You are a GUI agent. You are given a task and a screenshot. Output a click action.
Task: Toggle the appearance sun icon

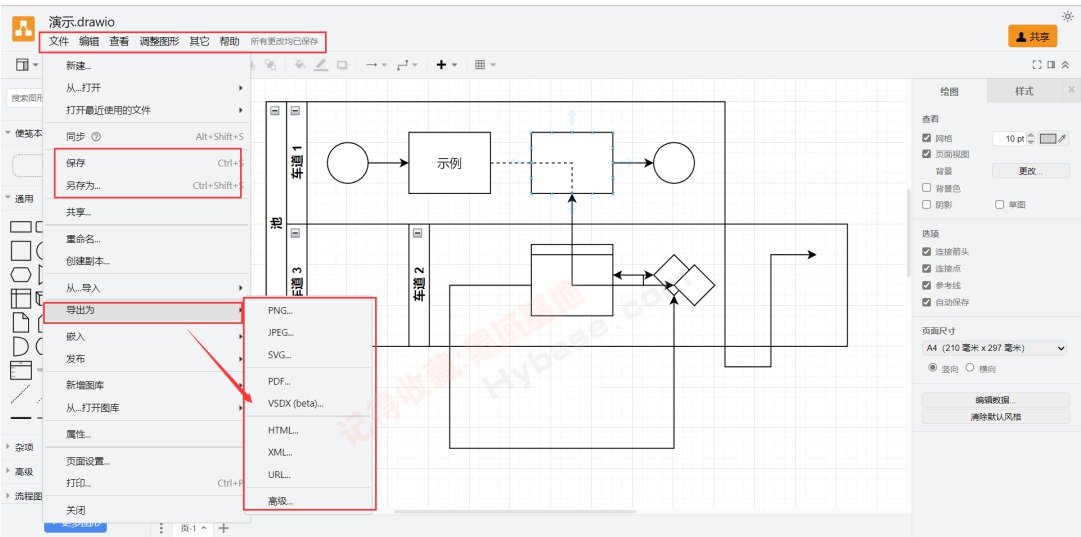[x=1068, y=16]
